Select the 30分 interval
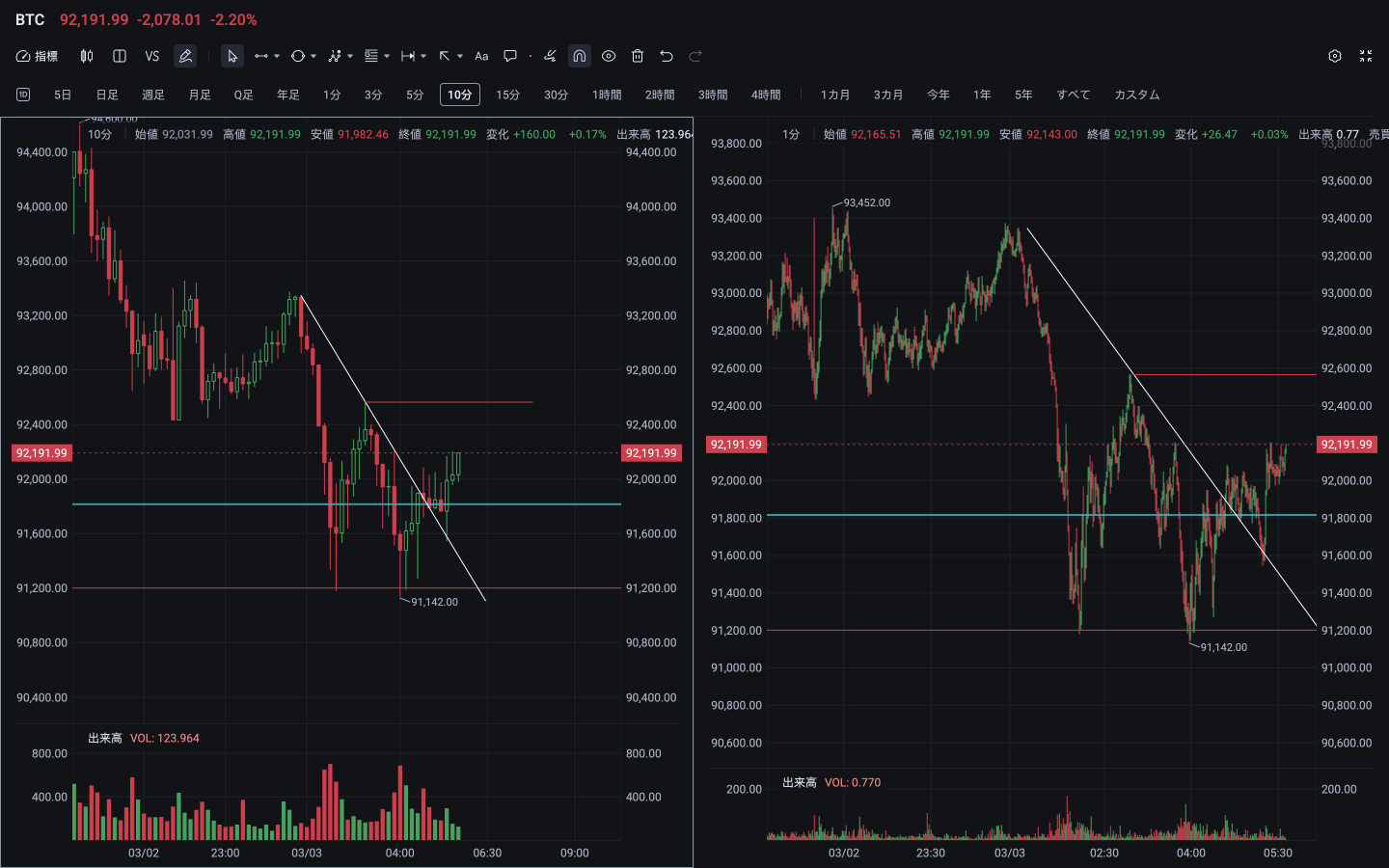The height and width of the screenshot is (868, 1389). (x=556, y=95)
